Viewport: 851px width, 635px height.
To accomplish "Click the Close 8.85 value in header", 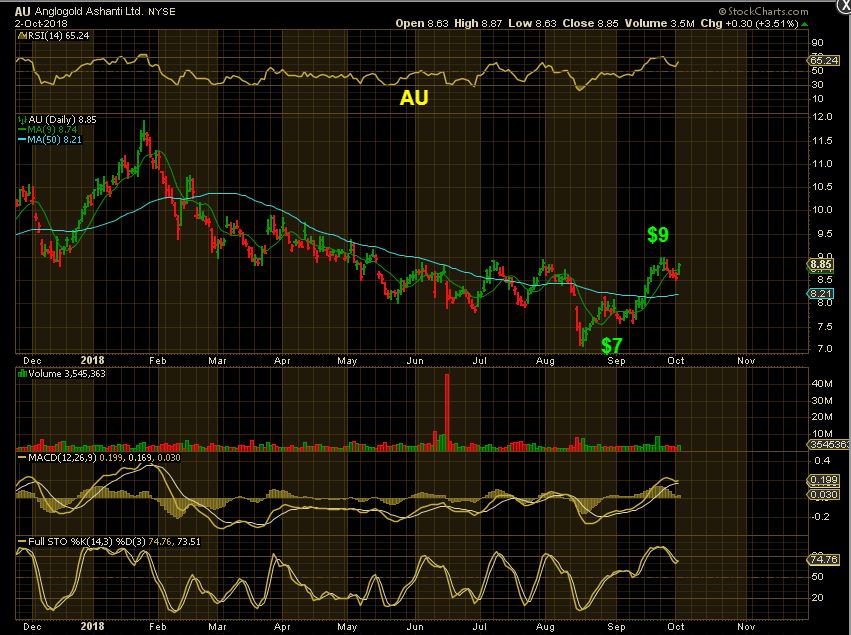I will [590, 23].
